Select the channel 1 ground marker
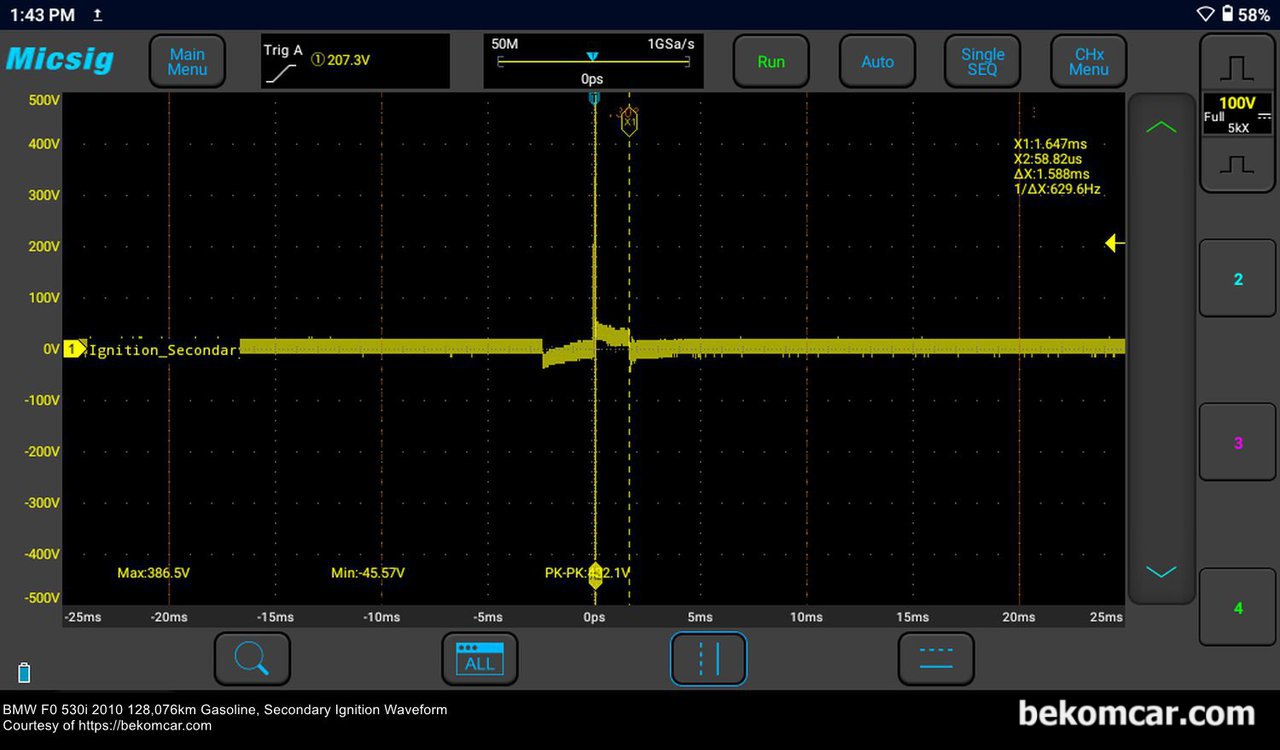Image resolution: width=1280 pixels, height=750 pixels. pyautogui.click(x=75, y=349)
